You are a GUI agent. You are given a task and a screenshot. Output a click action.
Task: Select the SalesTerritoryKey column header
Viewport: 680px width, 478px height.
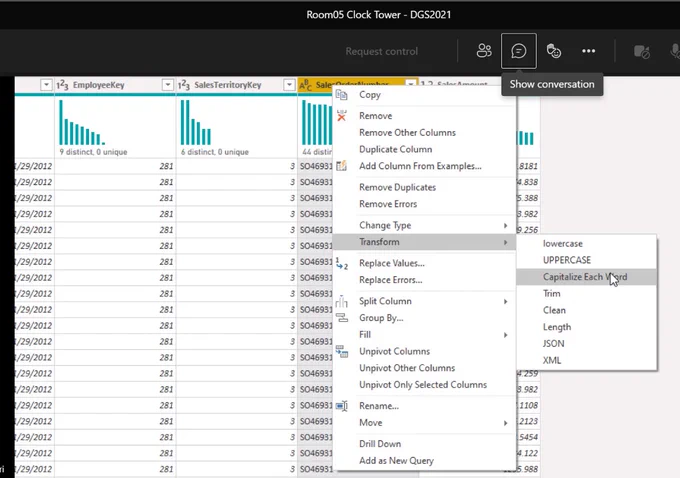pyautogui.click(x=236, y=85)
